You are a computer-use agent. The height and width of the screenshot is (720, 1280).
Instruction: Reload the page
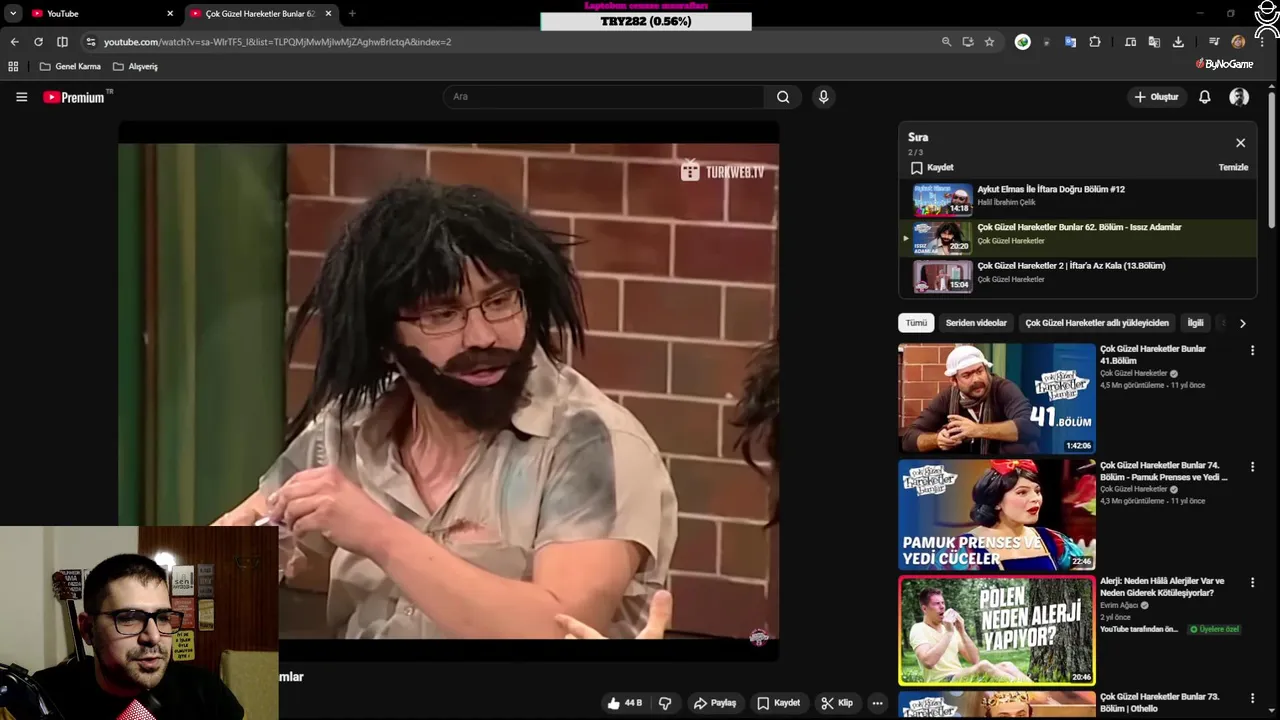tap(38, 42)
